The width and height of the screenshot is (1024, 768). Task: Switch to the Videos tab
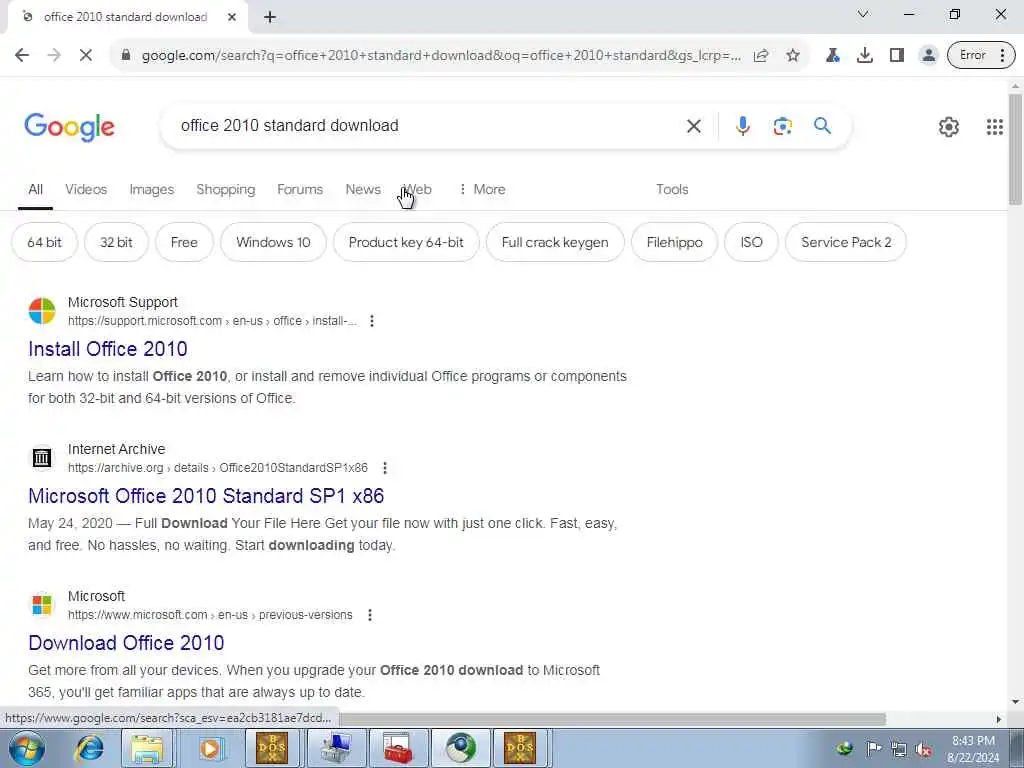tap(86, 189)
